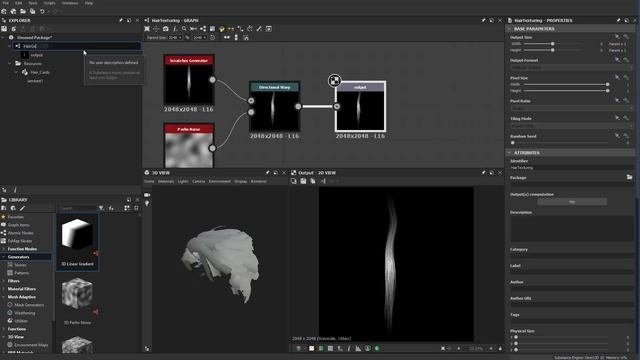640x360 pixels.
Task: Open the Parent Size height dropdown
Action: [200, 38]
